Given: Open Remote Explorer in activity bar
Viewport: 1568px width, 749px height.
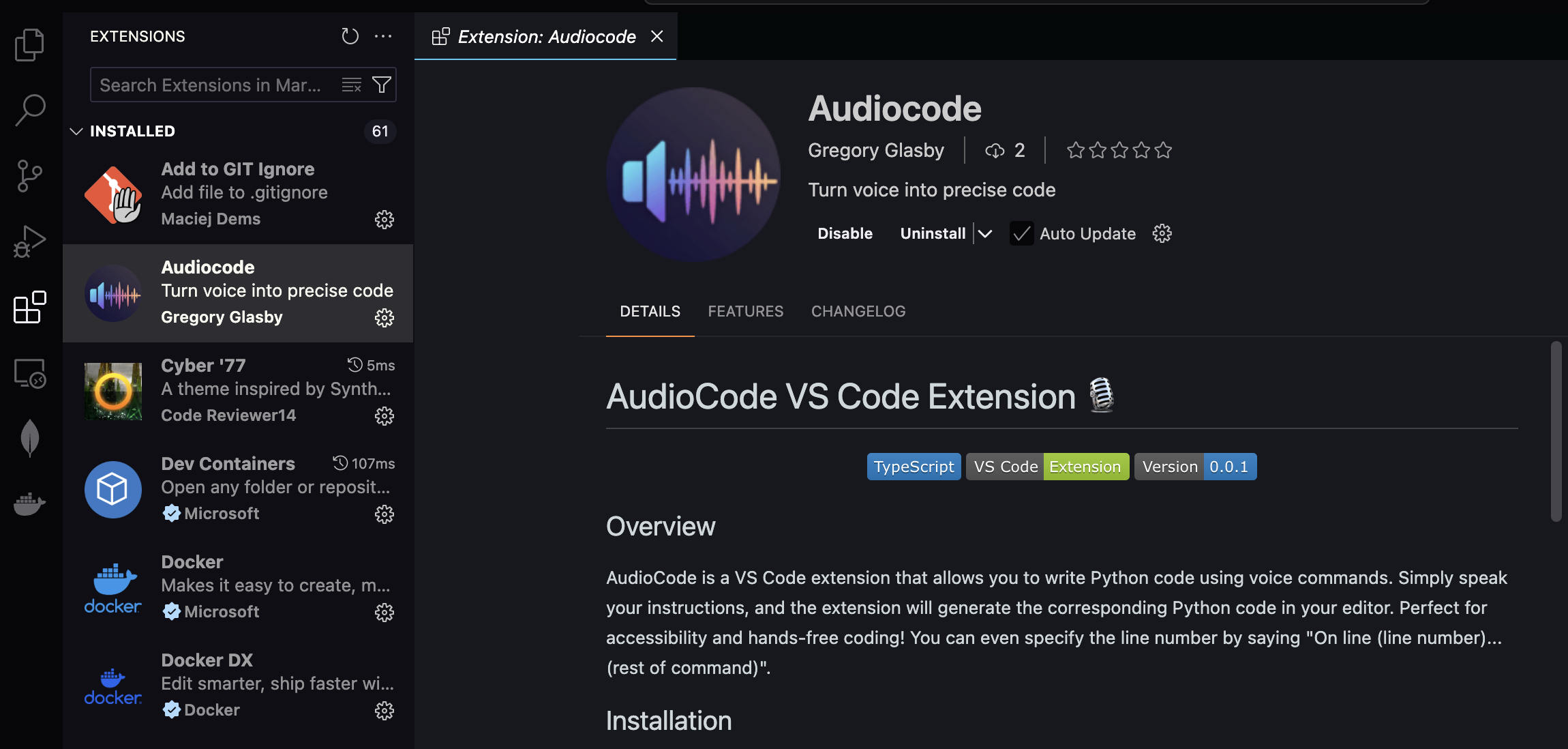Looking at the screenshot, I should tap(29, 374).
